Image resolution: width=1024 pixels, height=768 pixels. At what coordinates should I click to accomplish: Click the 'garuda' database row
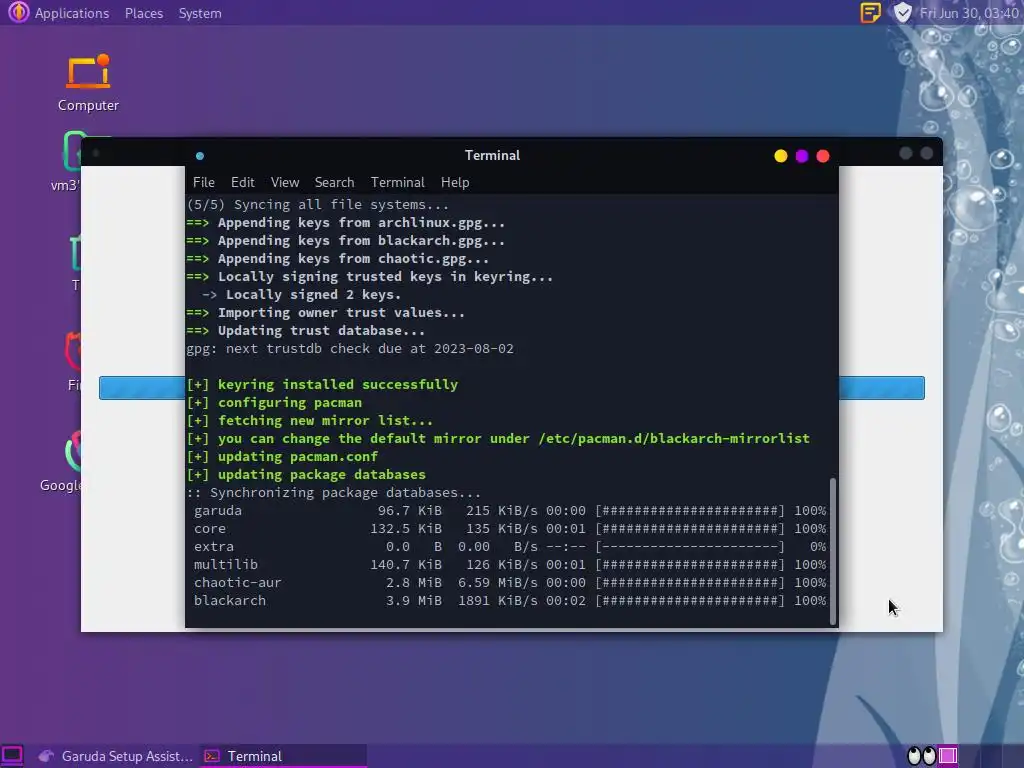(x=509, y=511)
